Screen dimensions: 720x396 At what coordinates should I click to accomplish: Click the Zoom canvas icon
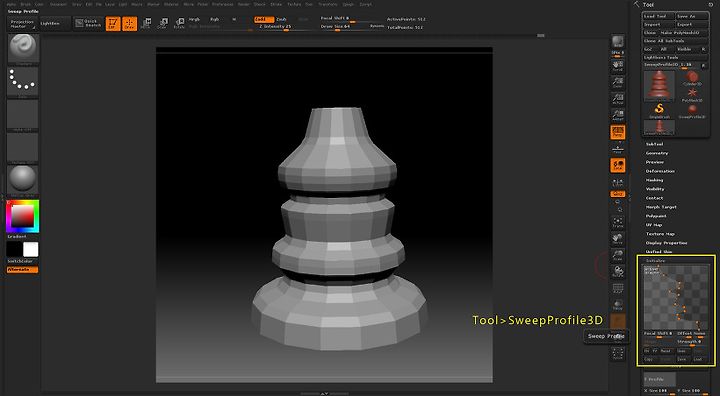pyautogui.click(x=618, y=83)
